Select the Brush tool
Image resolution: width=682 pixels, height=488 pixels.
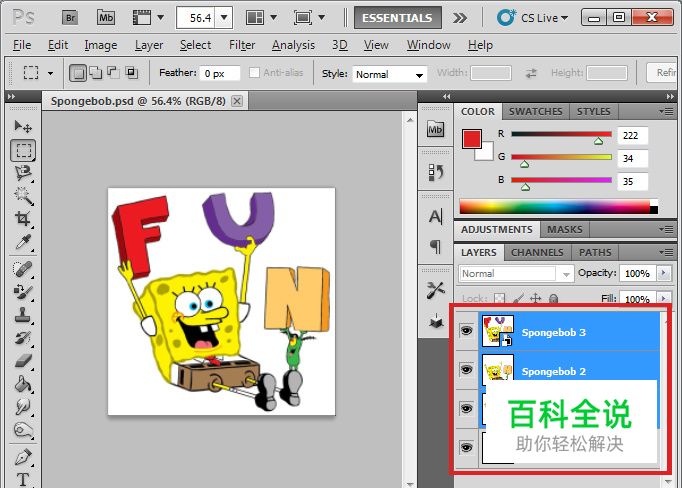tap(23, 291)
